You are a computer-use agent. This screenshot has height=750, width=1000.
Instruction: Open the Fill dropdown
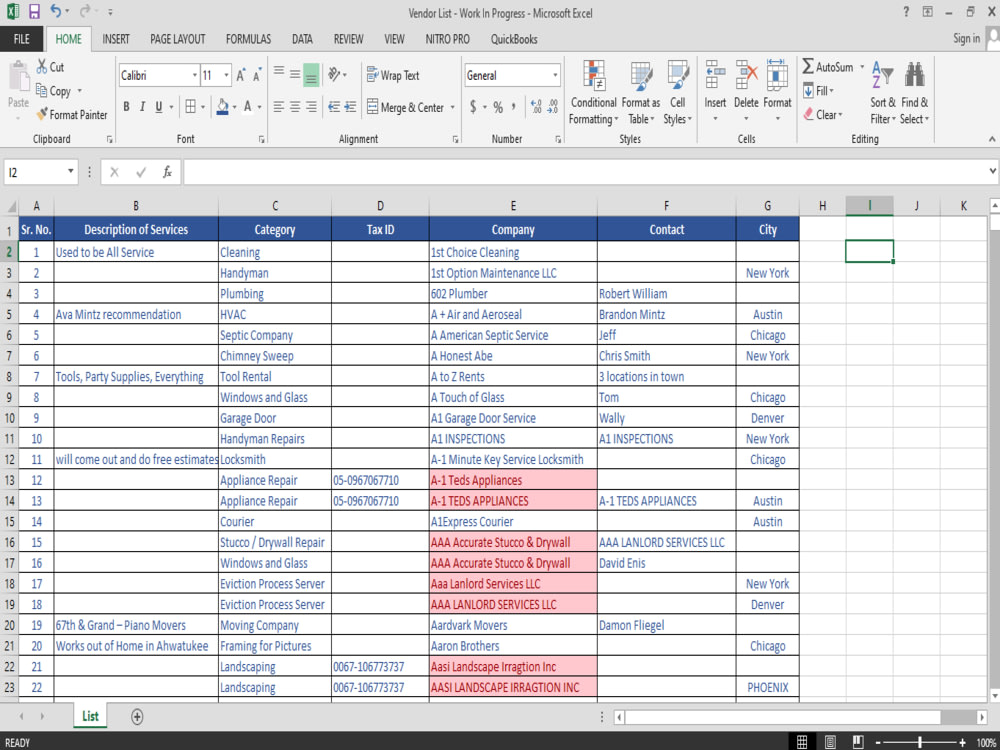(818, 91)
